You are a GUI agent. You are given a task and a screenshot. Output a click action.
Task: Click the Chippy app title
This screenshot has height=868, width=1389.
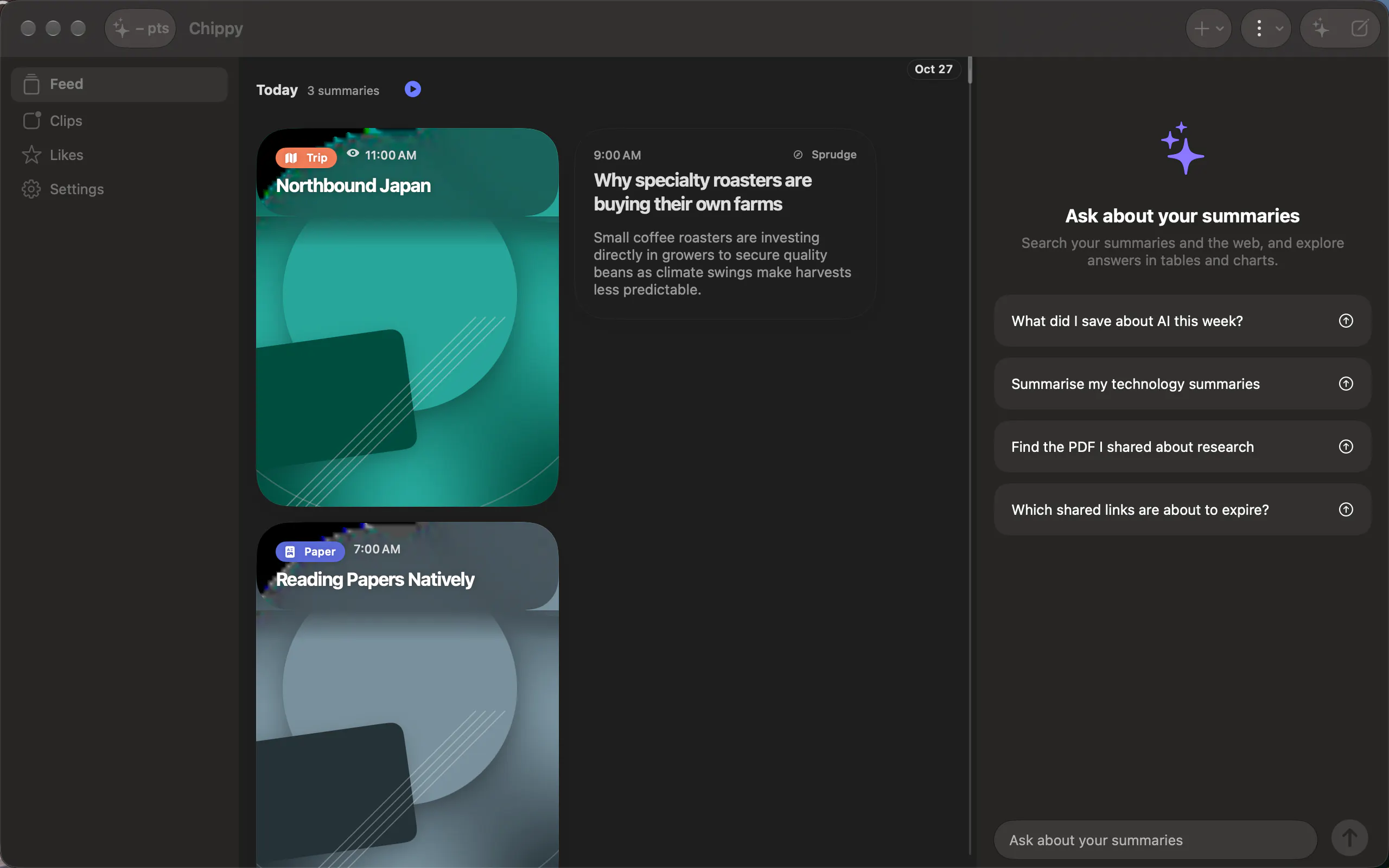(x=216, y=28)
